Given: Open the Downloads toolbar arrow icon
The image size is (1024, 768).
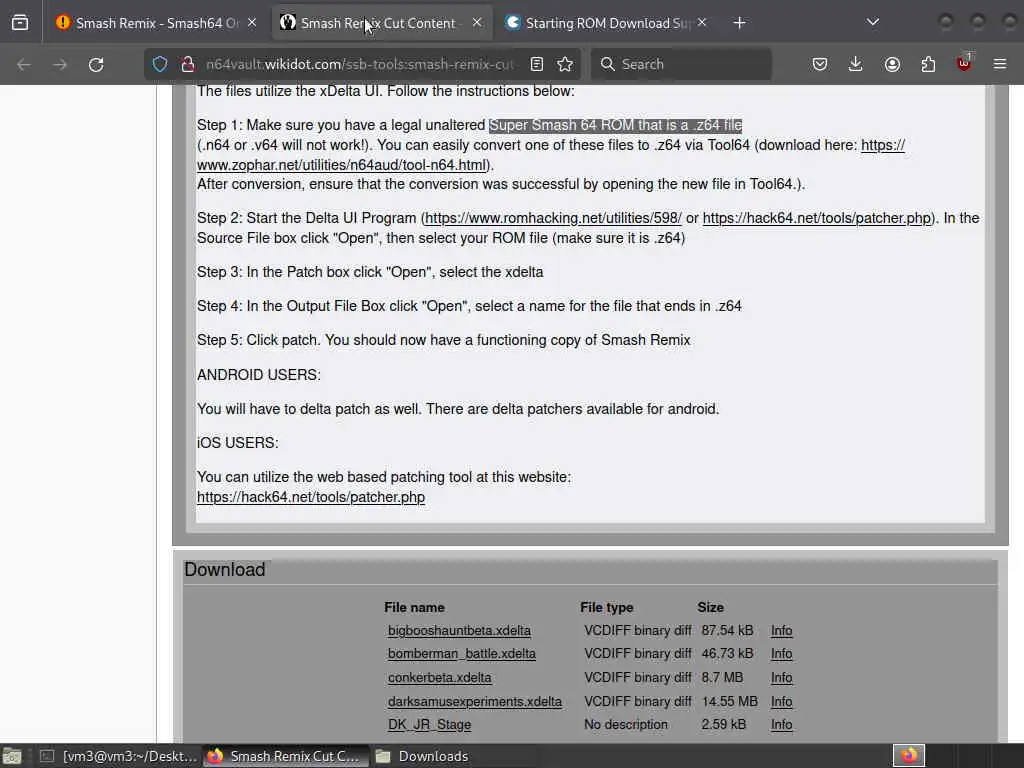Looking at the screenshot, I should coord(856,64).
